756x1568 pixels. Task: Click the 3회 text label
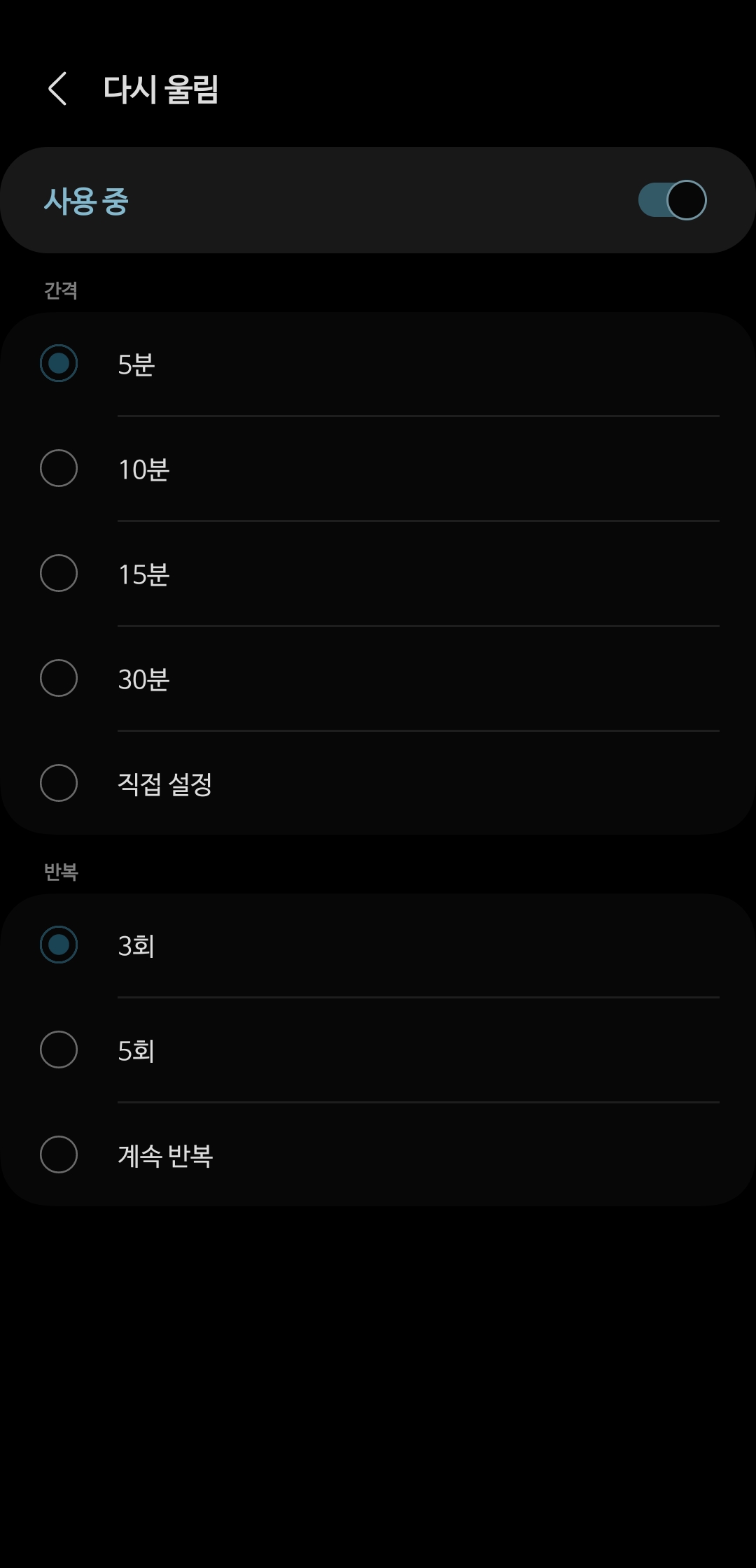(136, 946)
